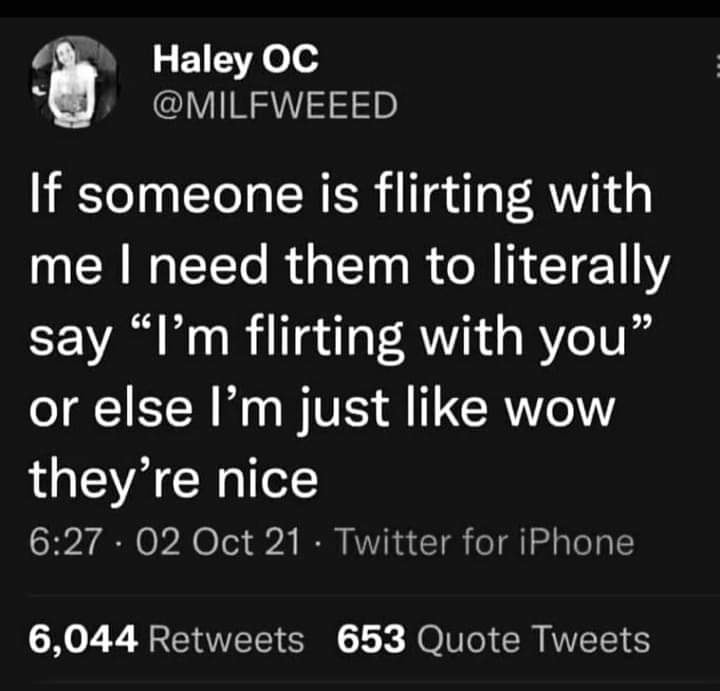Viewport: 720px width, 691px height.
Task: Open the Haley OC display name link
Action: click(x=236, y=61)
